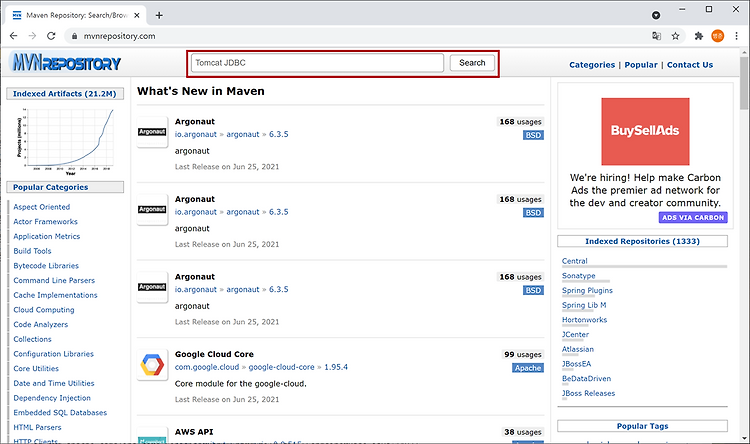
Task: Open the Categories menu link
Action: 592,65
